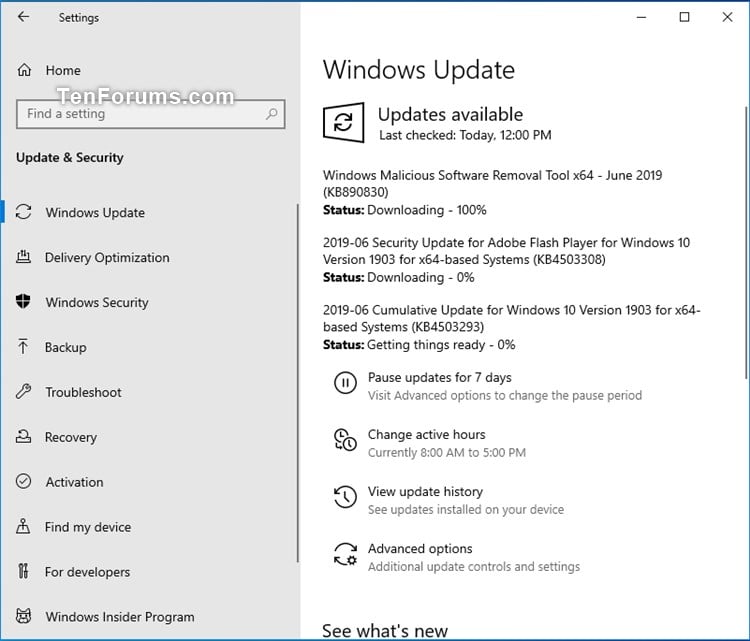Image resolution: width=750 pixels, height=641 pixels.
Task: Open Change active hours
Action: pyautogui.click(x=427, y=434)
